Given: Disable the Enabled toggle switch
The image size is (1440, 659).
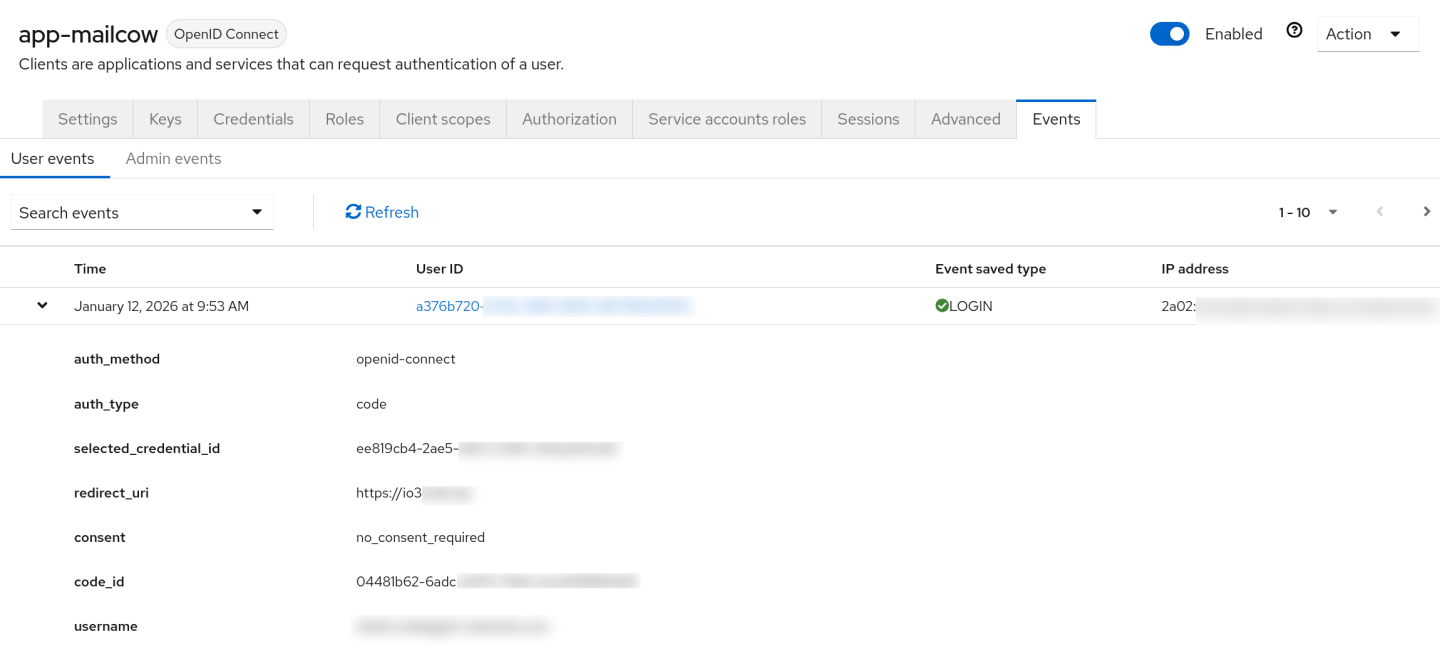Looking at the screenshot, I should coord(1169,33).
